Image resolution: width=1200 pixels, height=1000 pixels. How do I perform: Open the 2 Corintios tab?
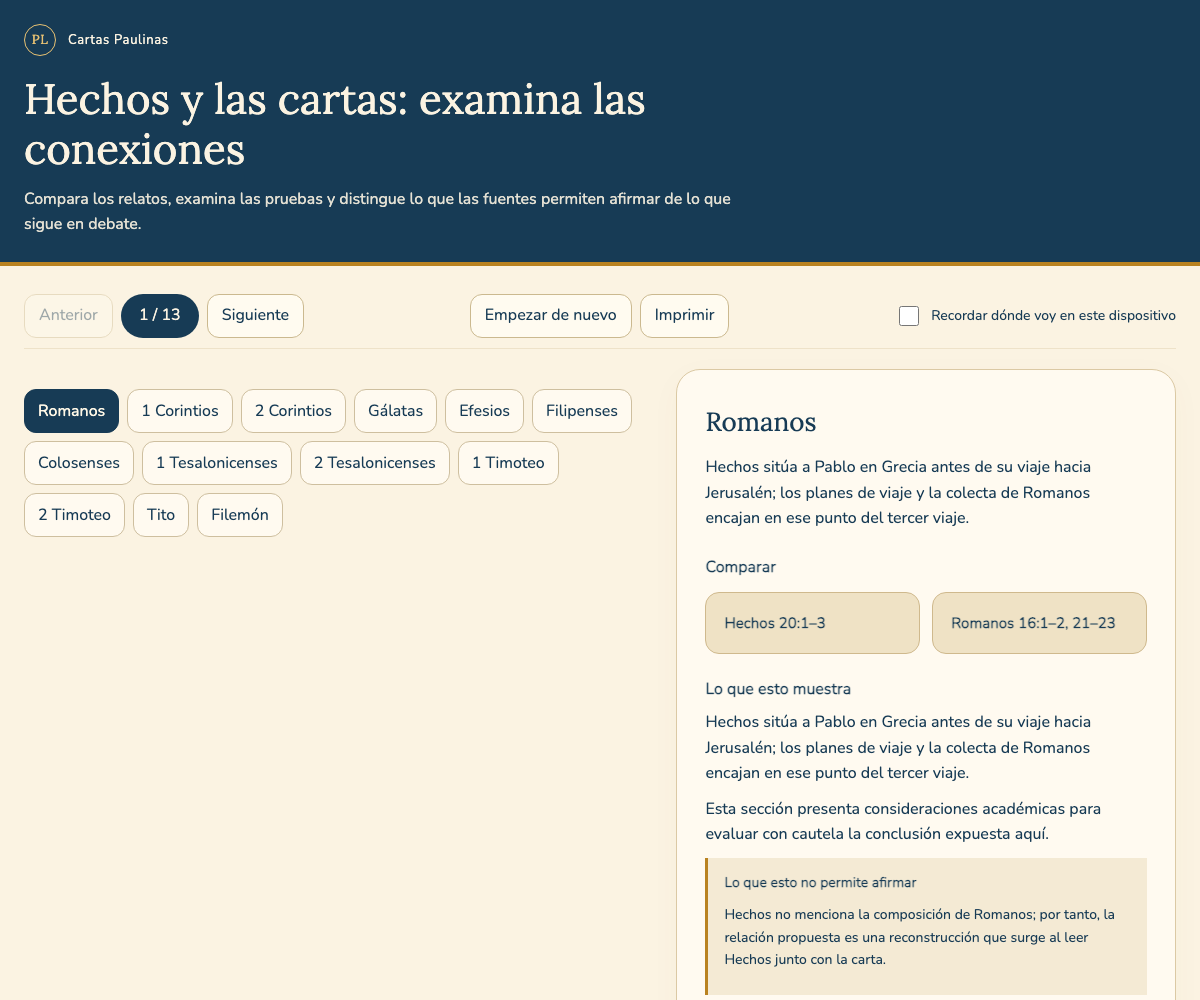coord(294,411)
